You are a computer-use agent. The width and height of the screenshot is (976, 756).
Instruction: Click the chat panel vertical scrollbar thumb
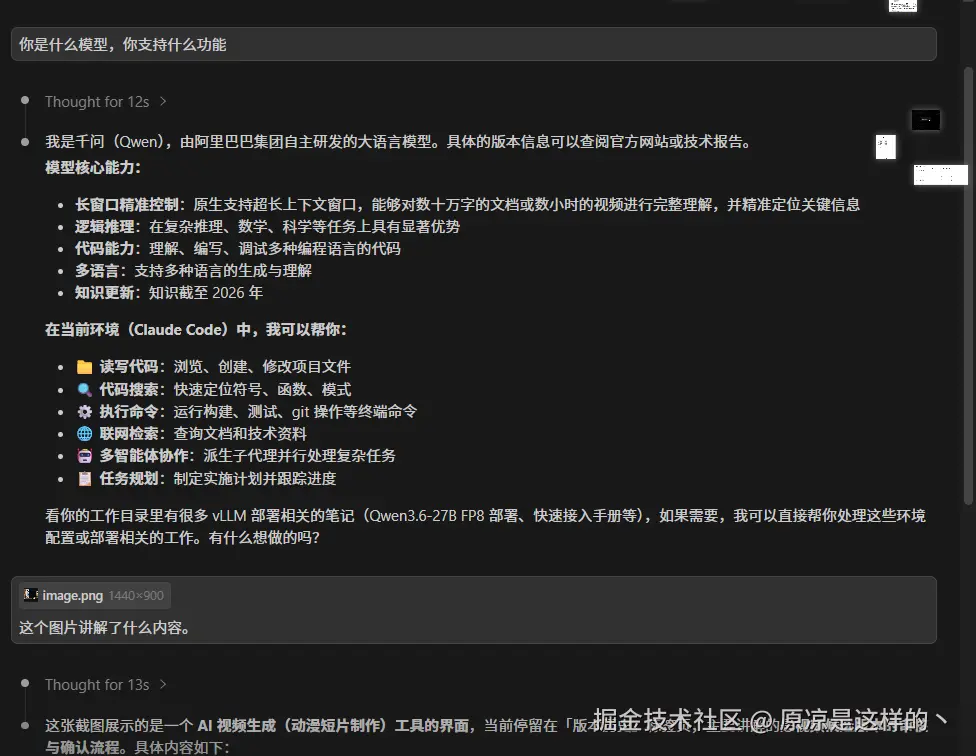pyautogui.click(x=968, y=286)
